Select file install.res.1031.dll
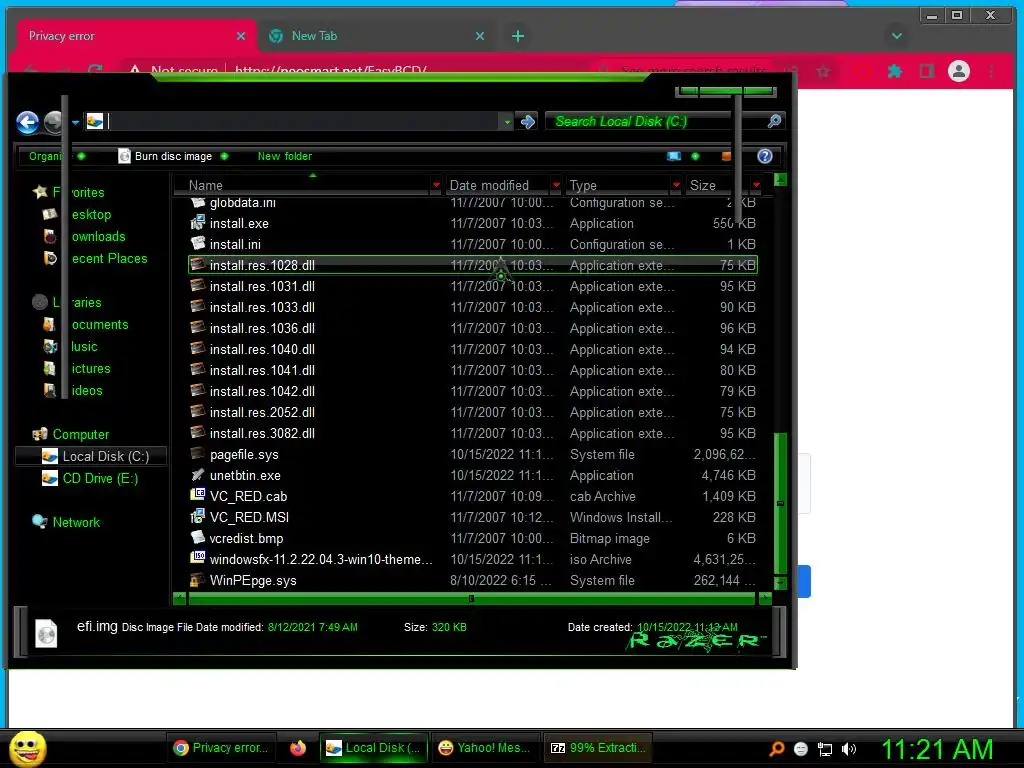1024x768 pixels. click(472, 286)
